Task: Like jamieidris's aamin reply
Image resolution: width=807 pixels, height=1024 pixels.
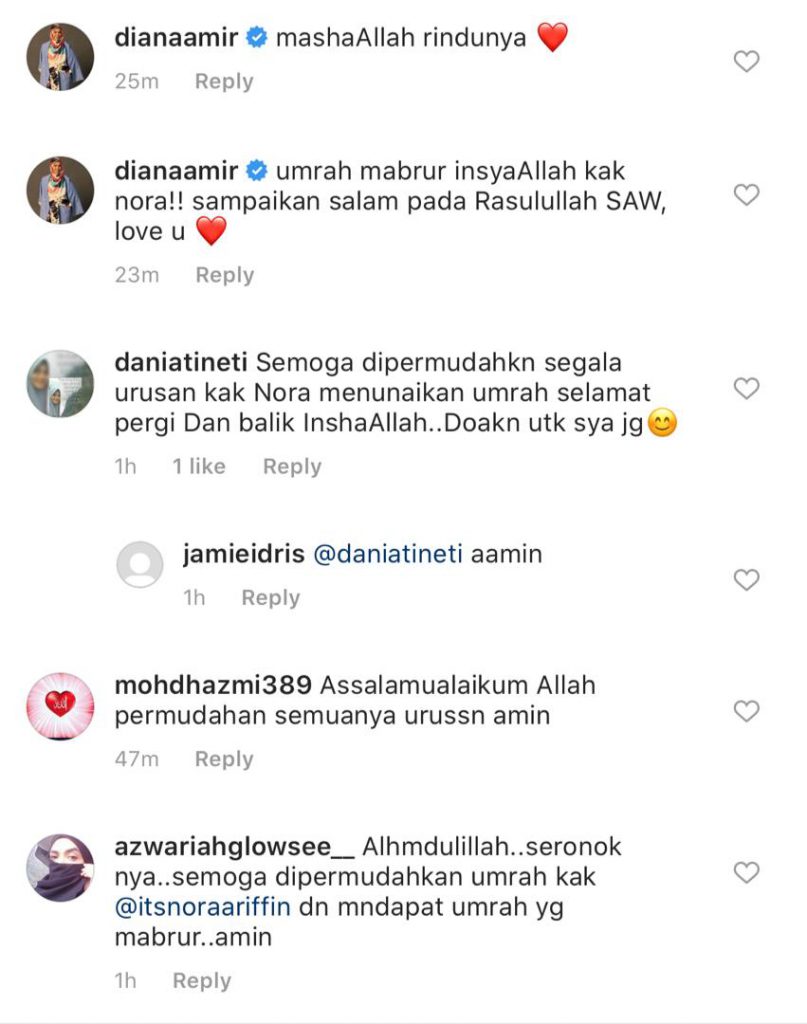Action: pos(746,580)
